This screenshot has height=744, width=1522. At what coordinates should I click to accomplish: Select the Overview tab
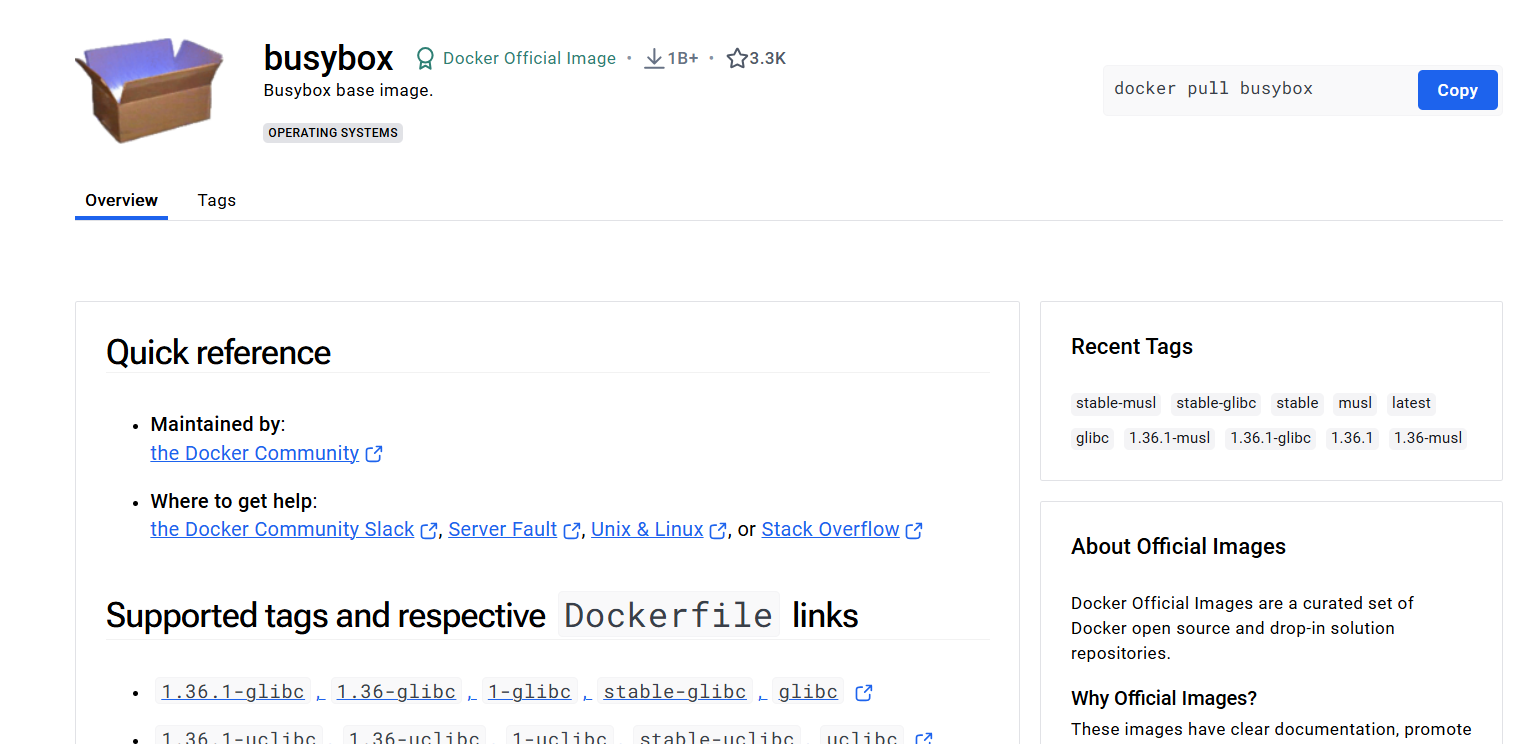[x=120, y=200]
